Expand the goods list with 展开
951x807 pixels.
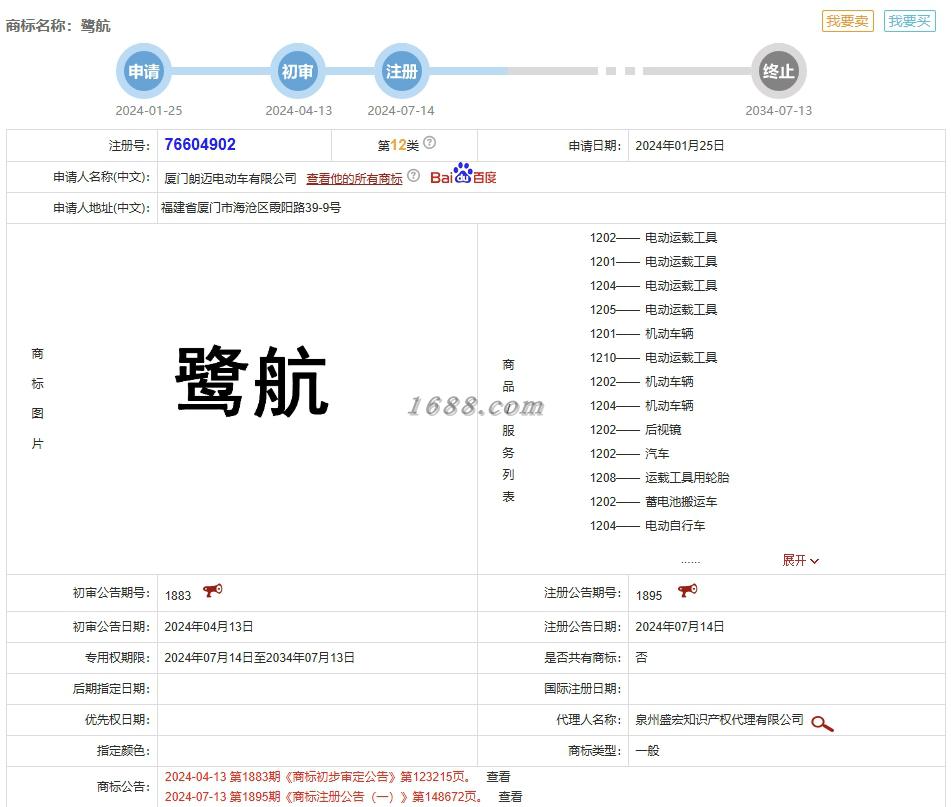pos(800,560)
